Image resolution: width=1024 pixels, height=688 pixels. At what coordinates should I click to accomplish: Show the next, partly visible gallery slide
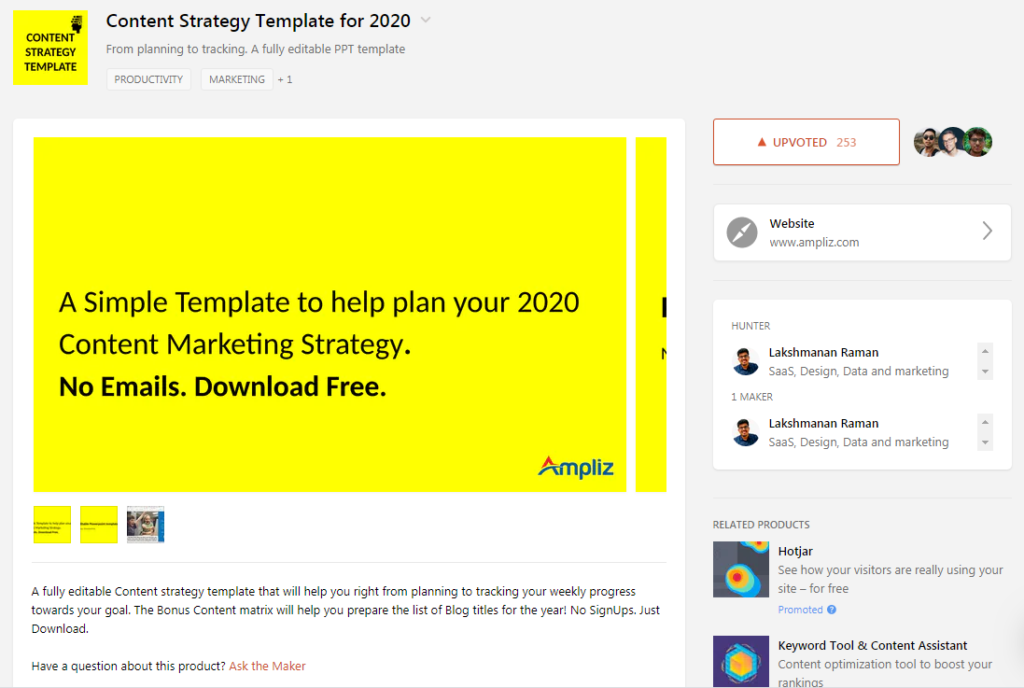click(650, 314)
